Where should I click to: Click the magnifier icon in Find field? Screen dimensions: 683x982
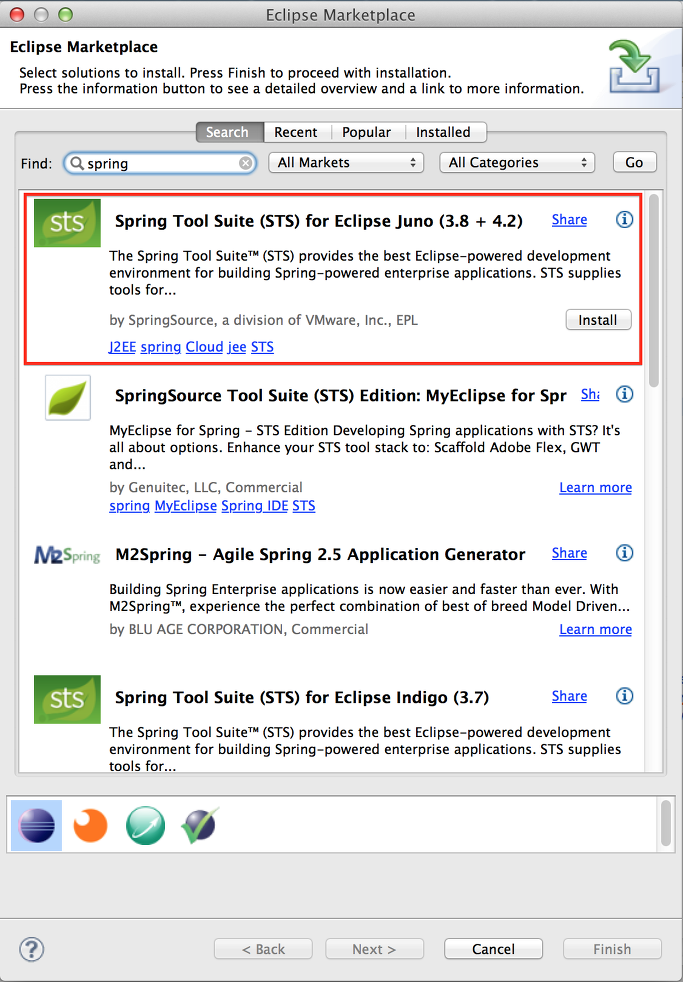point(76,163)
